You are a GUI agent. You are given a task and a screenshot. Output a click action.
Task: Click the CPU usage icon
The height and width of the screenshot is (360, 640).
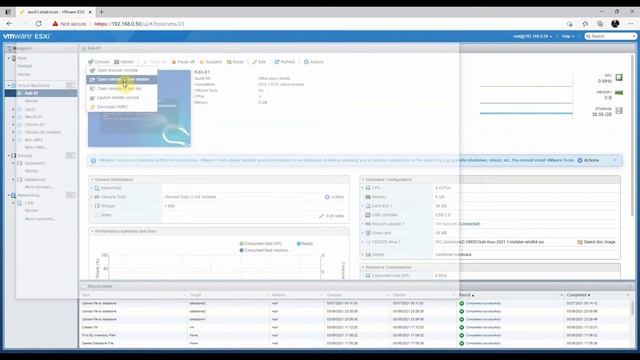[x=619, y=77]
